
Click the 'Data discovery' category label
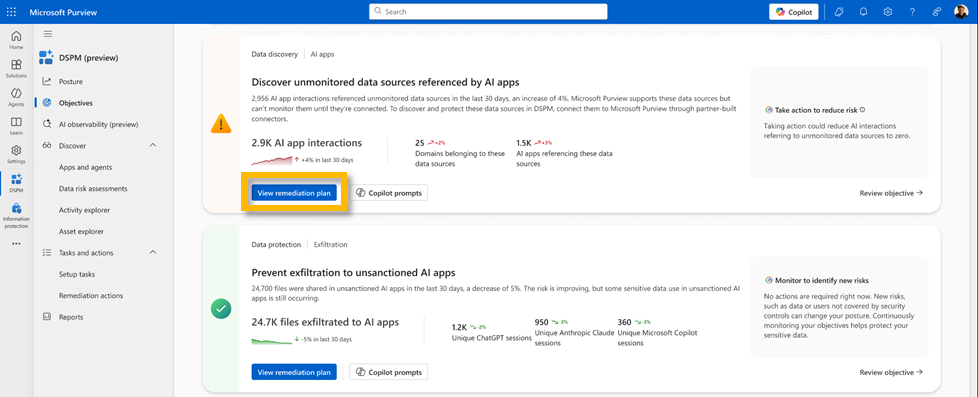274,54
